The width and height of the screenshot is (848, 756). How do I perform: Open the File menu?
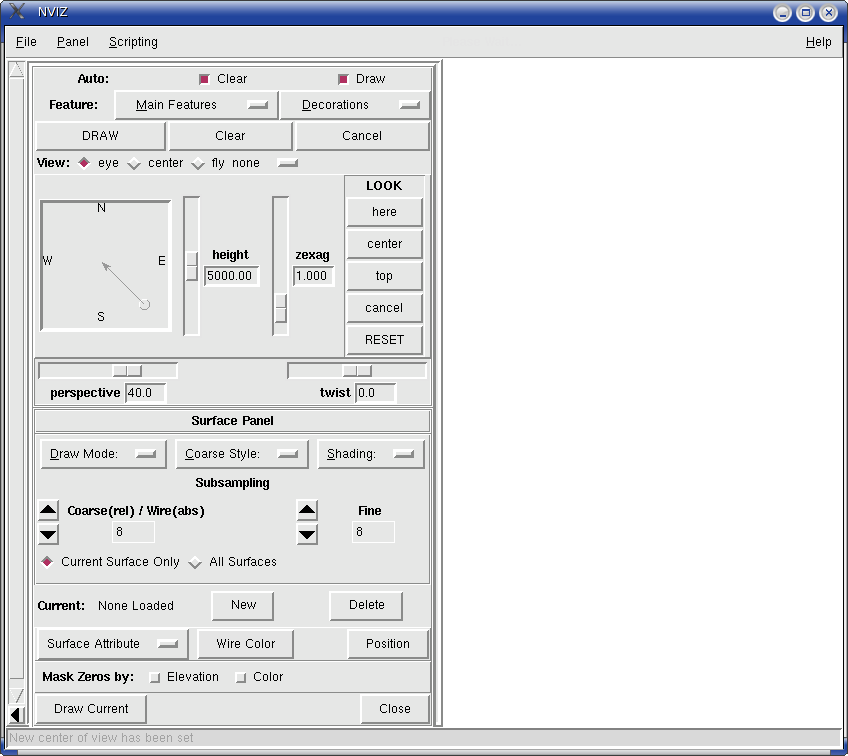[x=26, y=42]
